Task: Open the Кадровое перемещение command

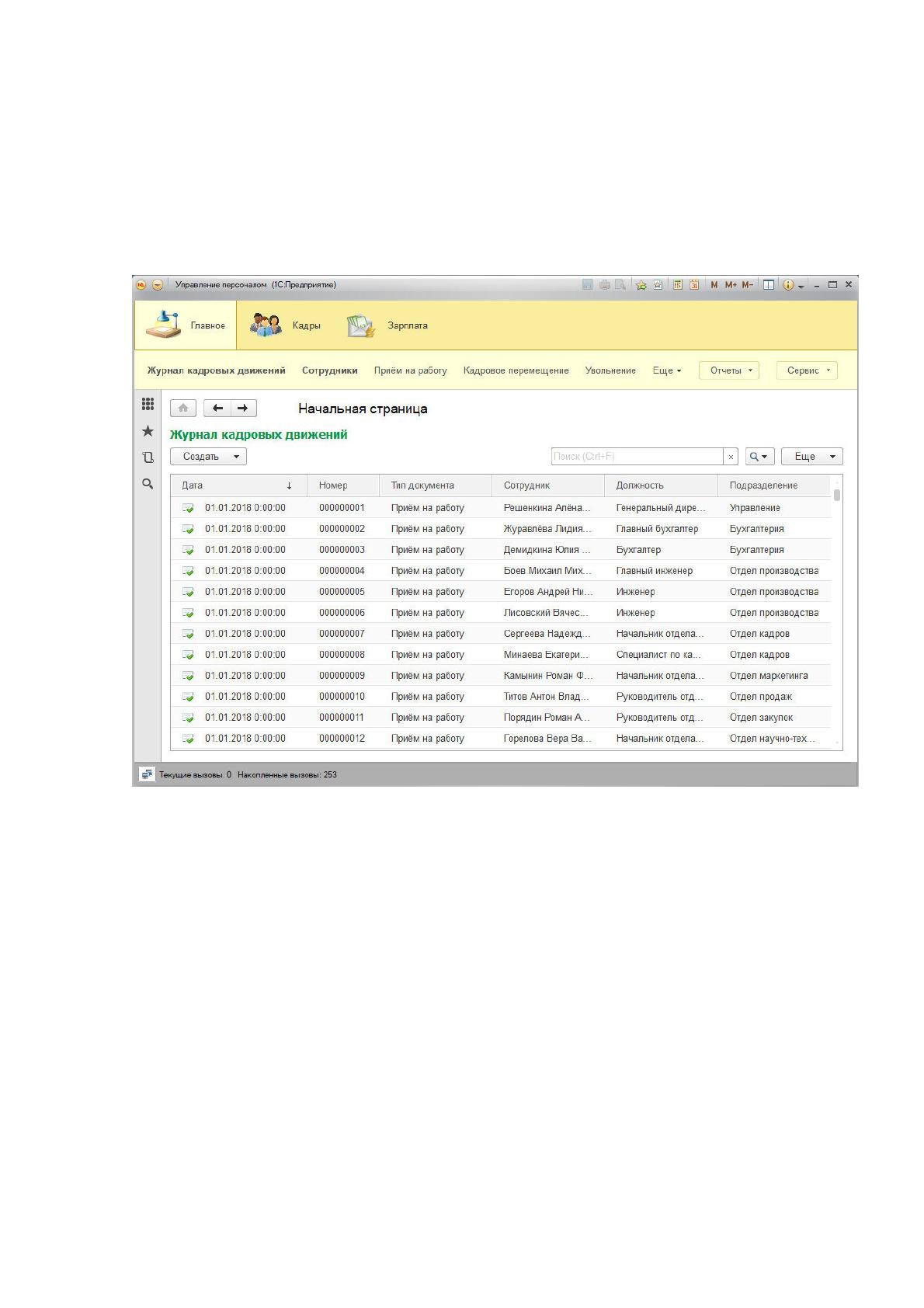Action: click(x=516, y=370)
